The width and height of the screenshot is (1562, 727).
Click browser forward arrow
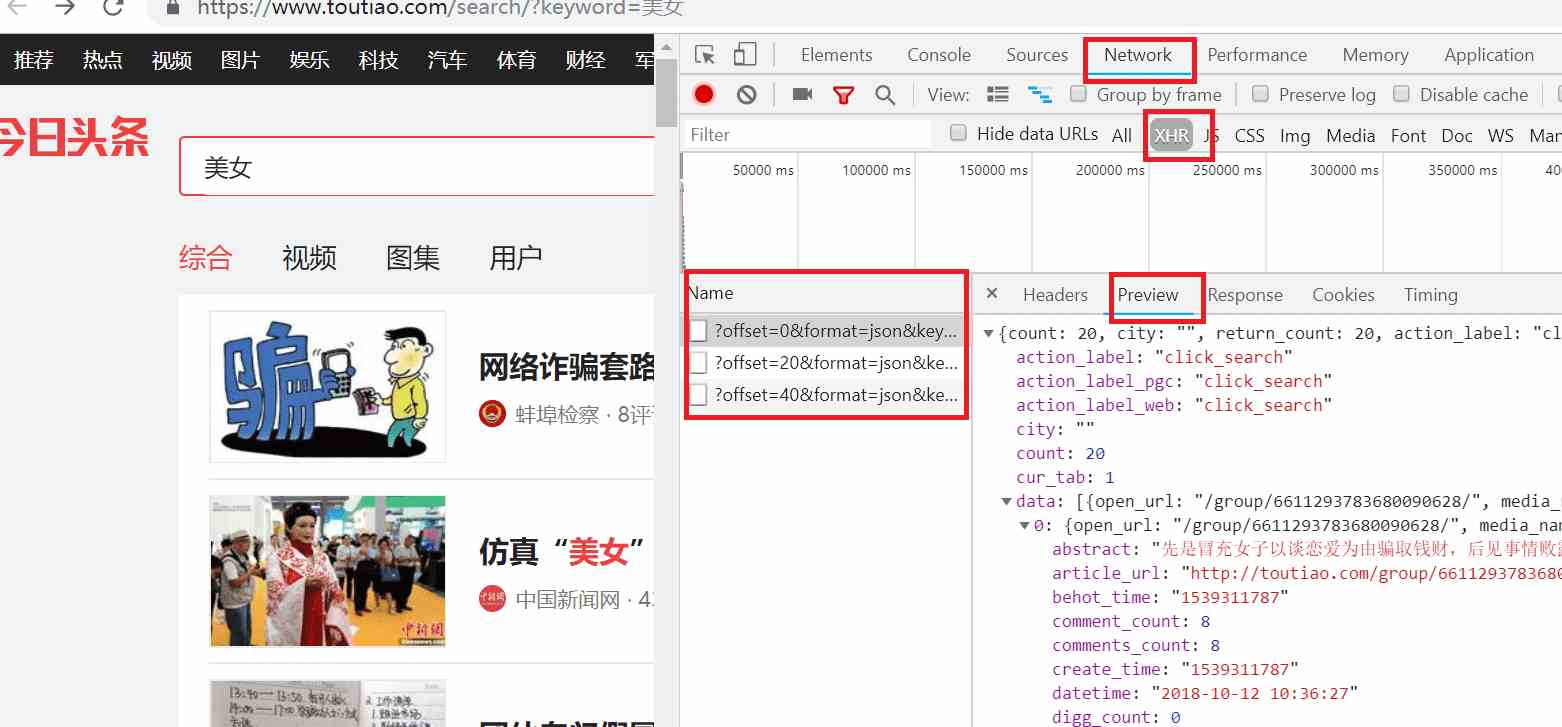tap(65, 8)
